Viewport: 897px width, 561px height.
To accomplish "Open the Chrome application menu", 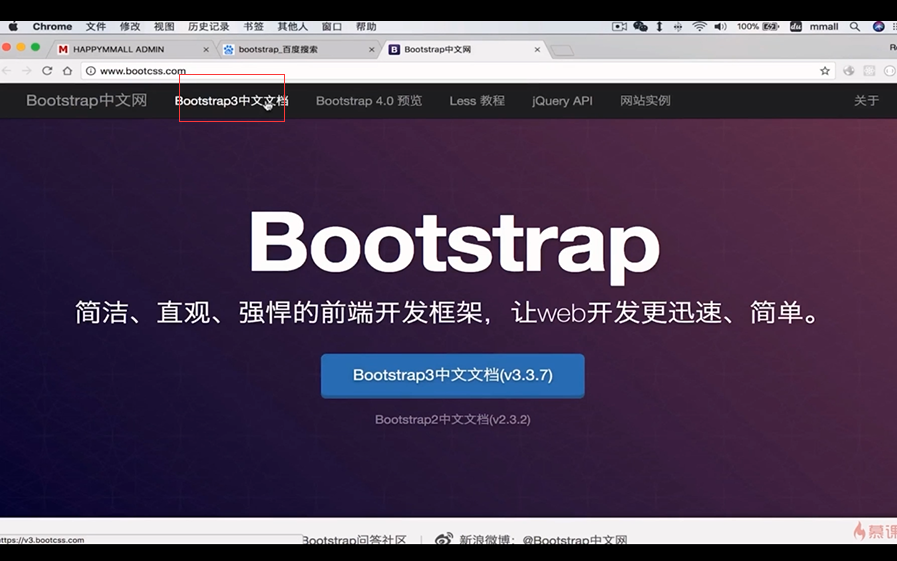I will [x=52, y=26].
